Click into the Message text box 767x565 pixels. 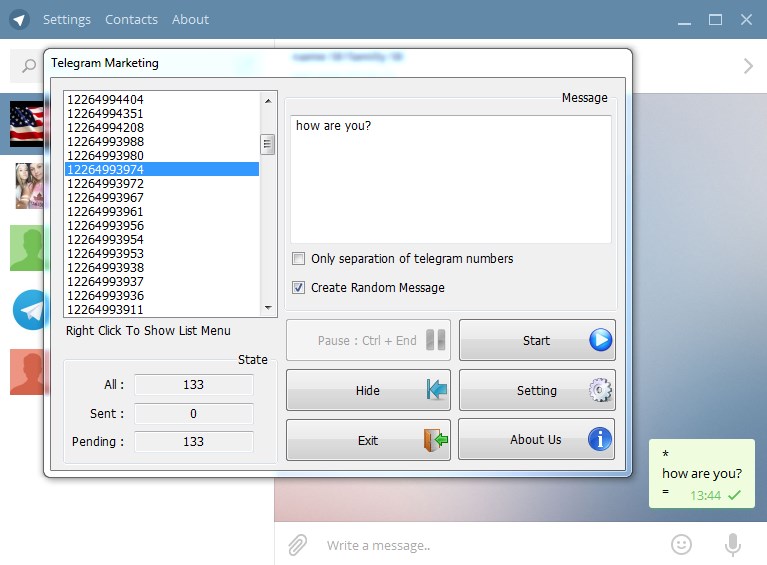pos(451,179)
